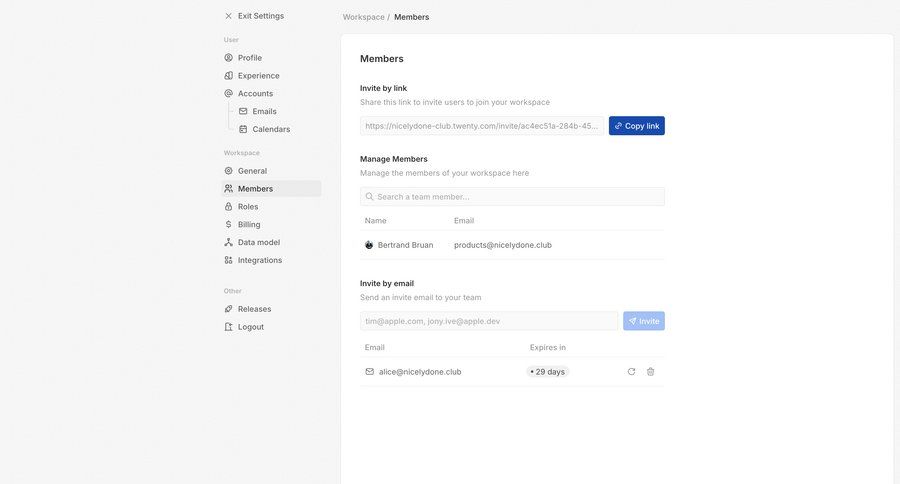Viewport: 900px width, 484px height.
Task: Click the Experience palette icon
Action: click(228, 75)
